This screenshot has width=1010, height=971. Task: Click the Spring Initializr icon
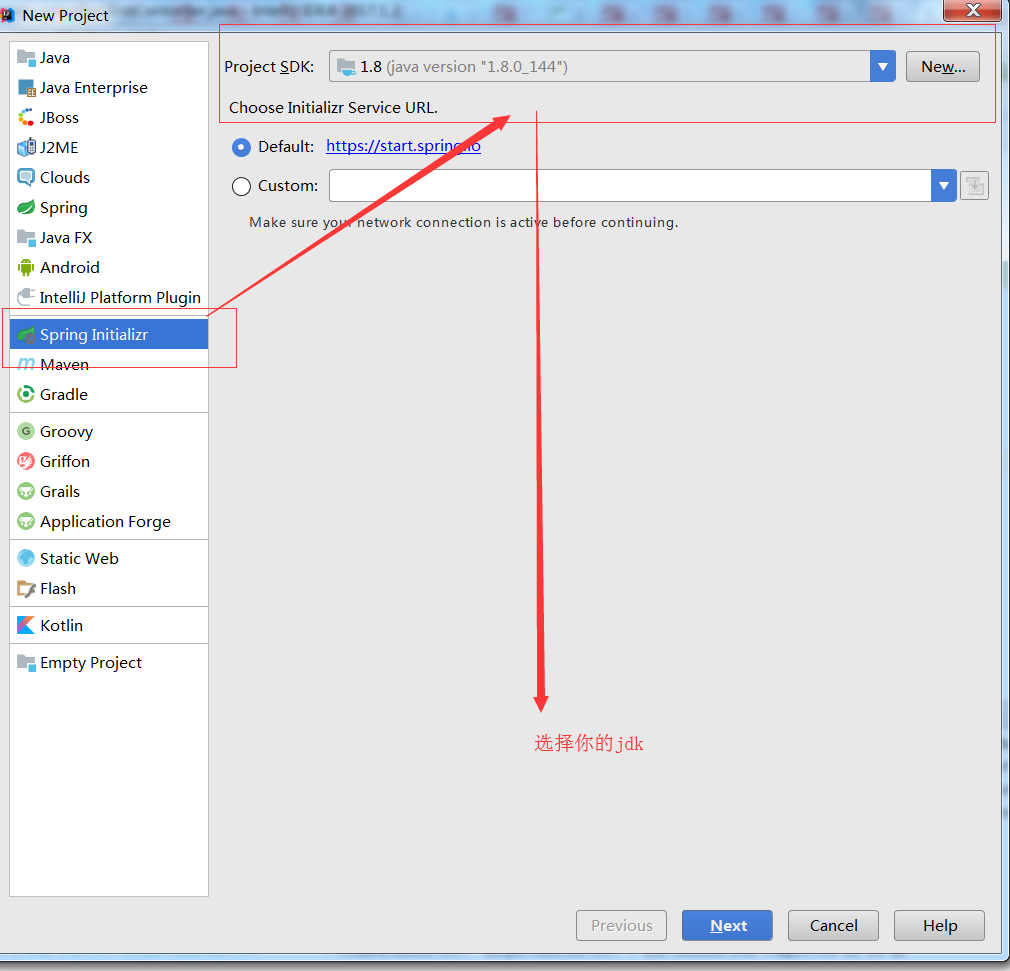(26, 334)
